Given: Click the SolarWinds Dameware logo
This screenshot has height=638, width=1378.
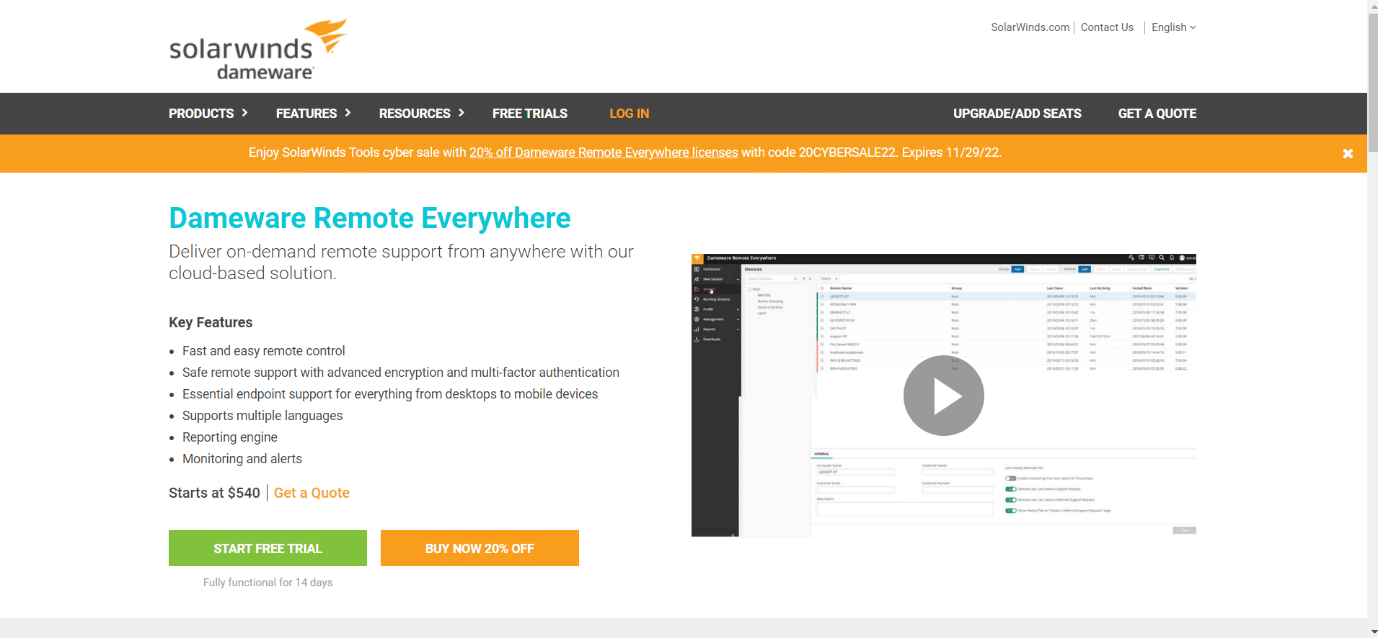Looking at the screenshot, I should pos(258,49).
